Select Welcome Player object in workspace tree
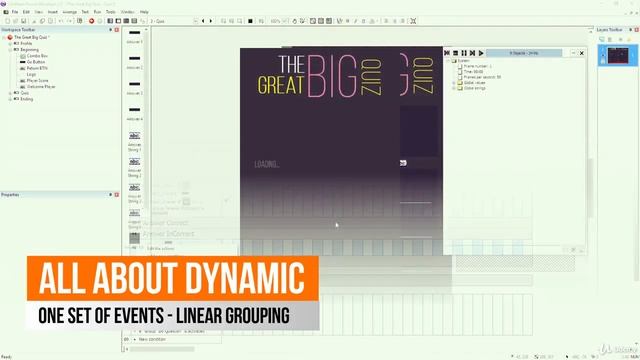The height and width of the screenshot is (360, 640). 41,87
